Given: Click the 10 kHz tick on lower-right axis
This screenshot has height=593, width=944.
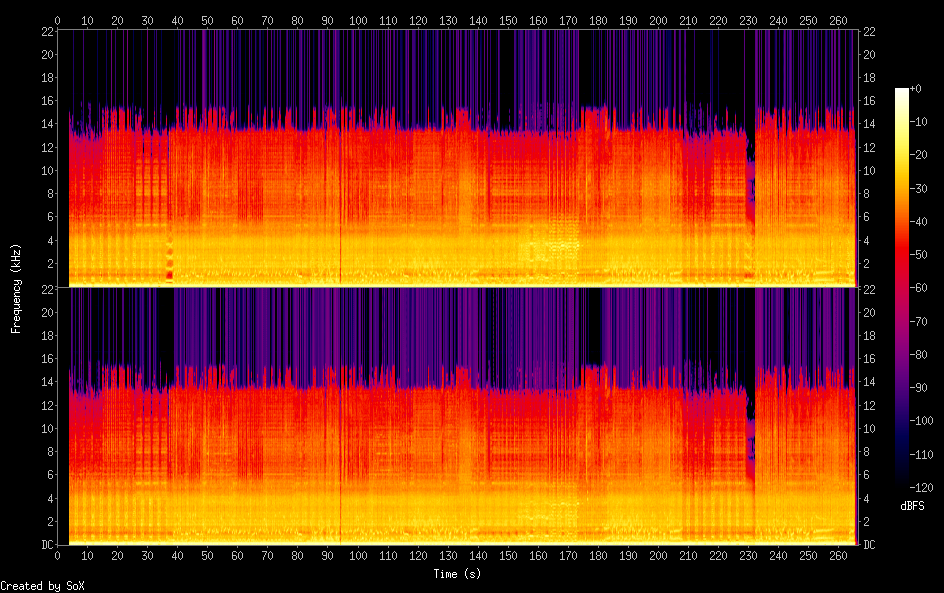Looking at the screenshot, I should [870, 428].
